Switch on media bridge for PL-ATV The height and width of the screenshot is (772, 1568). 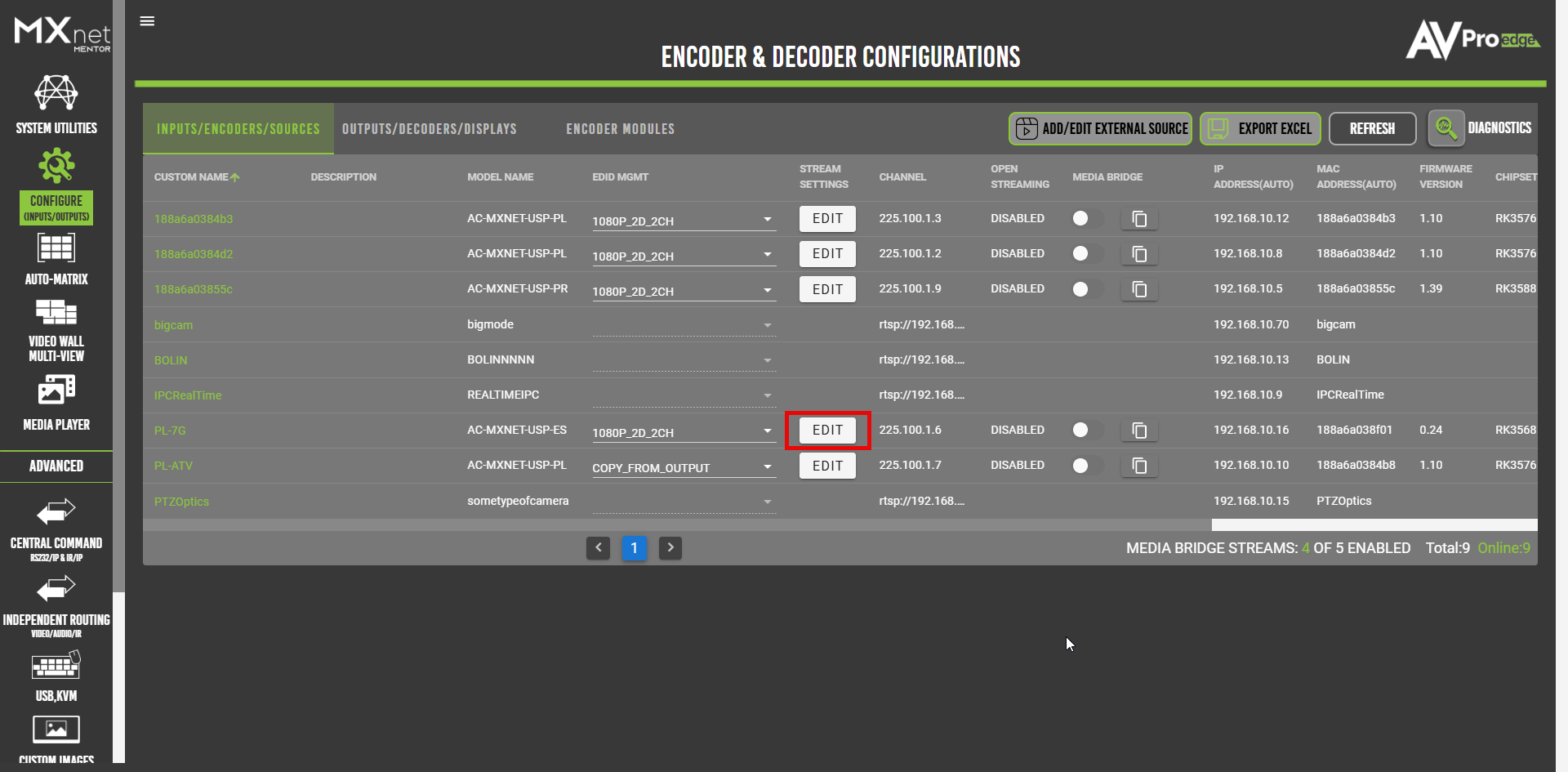click(1085, 466)
